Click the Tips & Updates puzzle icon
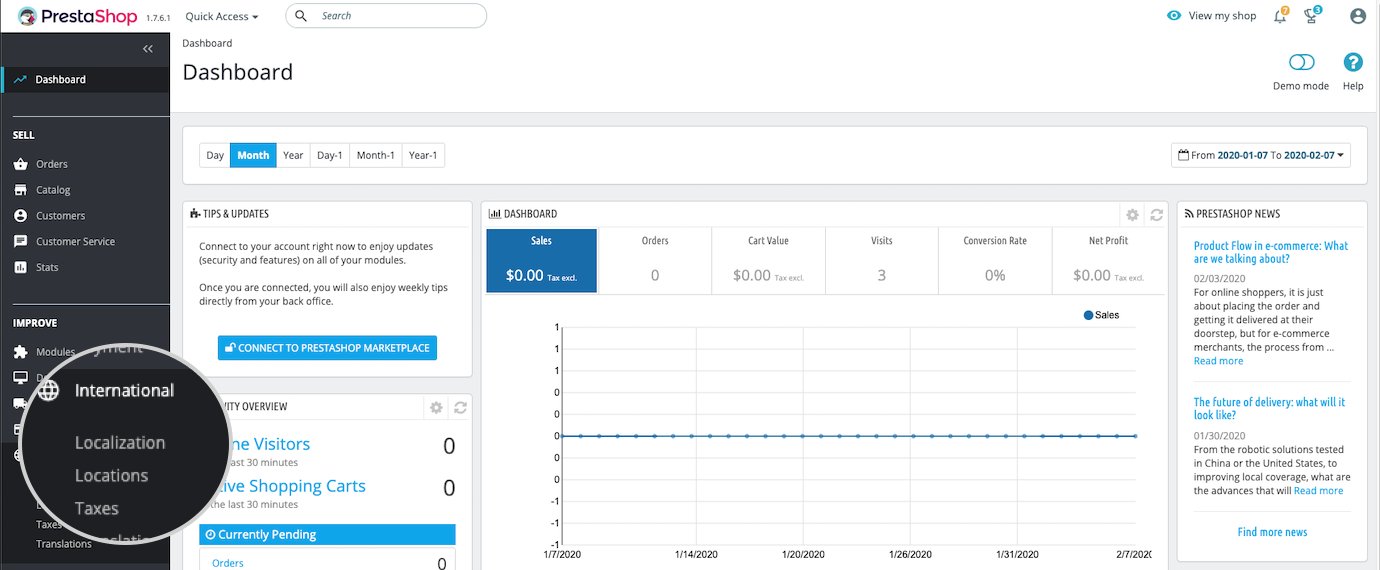 point(194,214)
